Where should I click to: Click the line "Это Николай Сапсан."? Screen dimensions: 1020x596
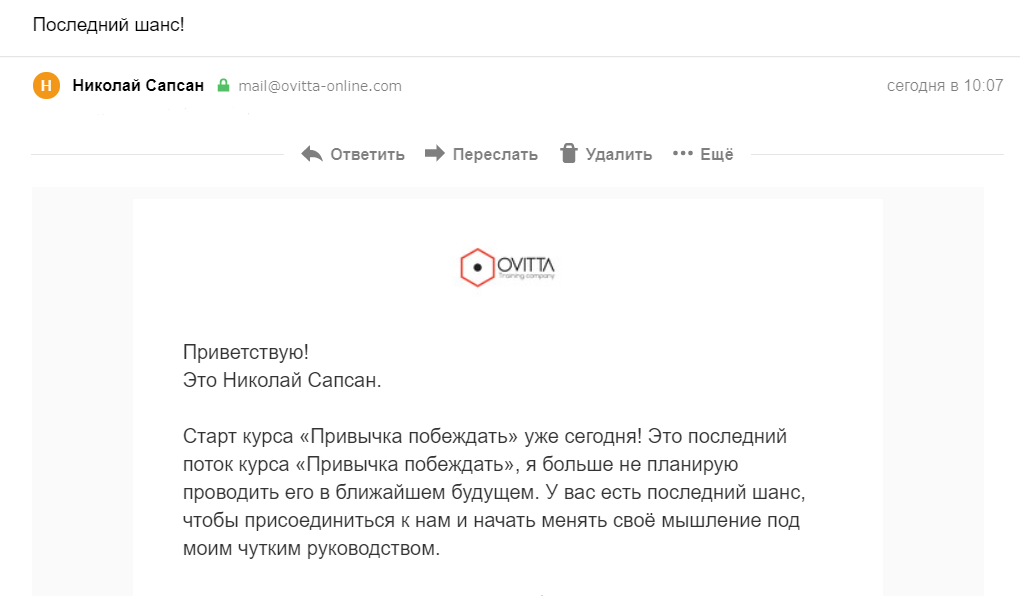pyautogui.click(x=283, y=380)
